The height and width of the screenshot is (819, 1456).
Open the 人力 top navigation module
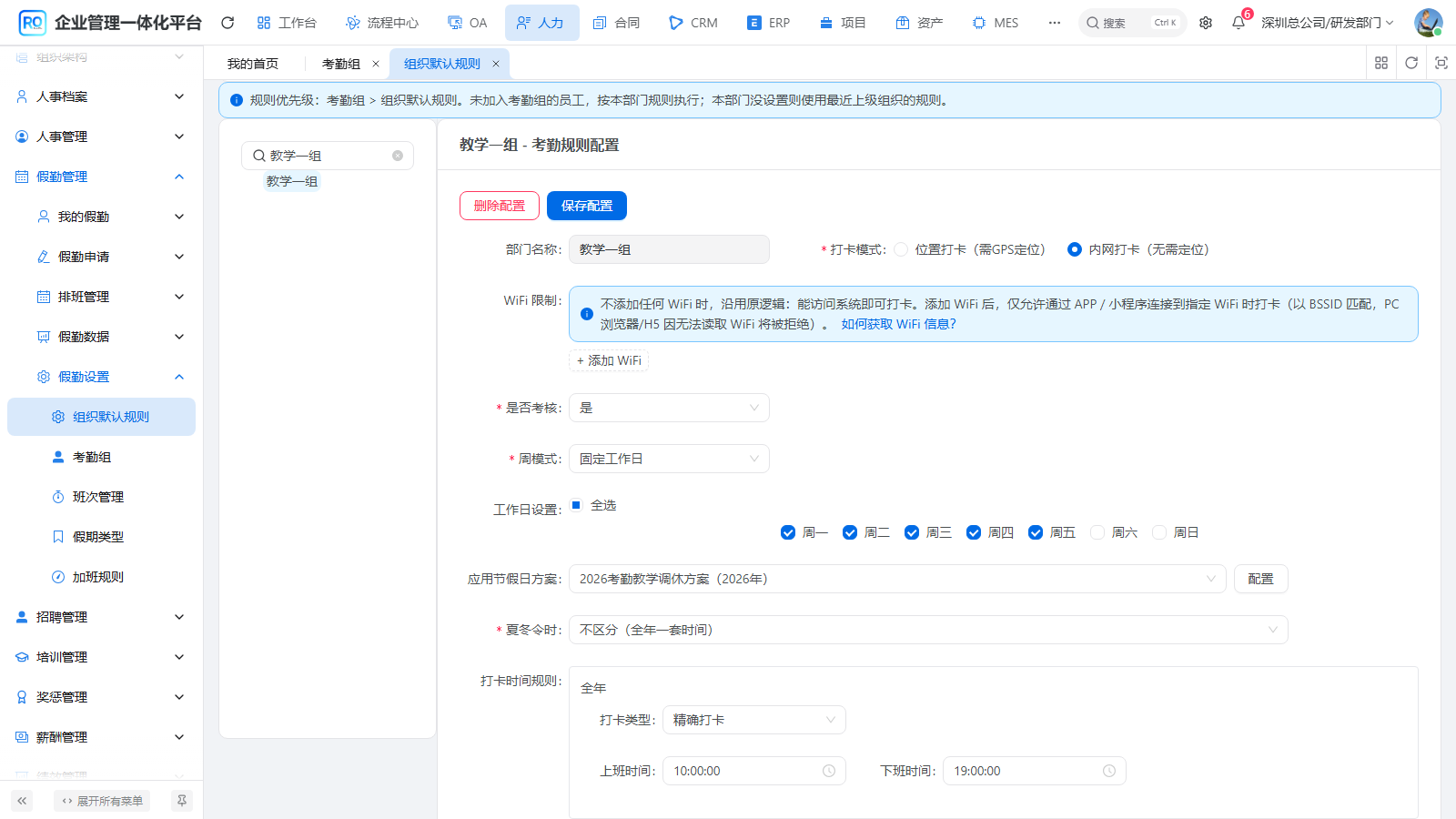541,23
